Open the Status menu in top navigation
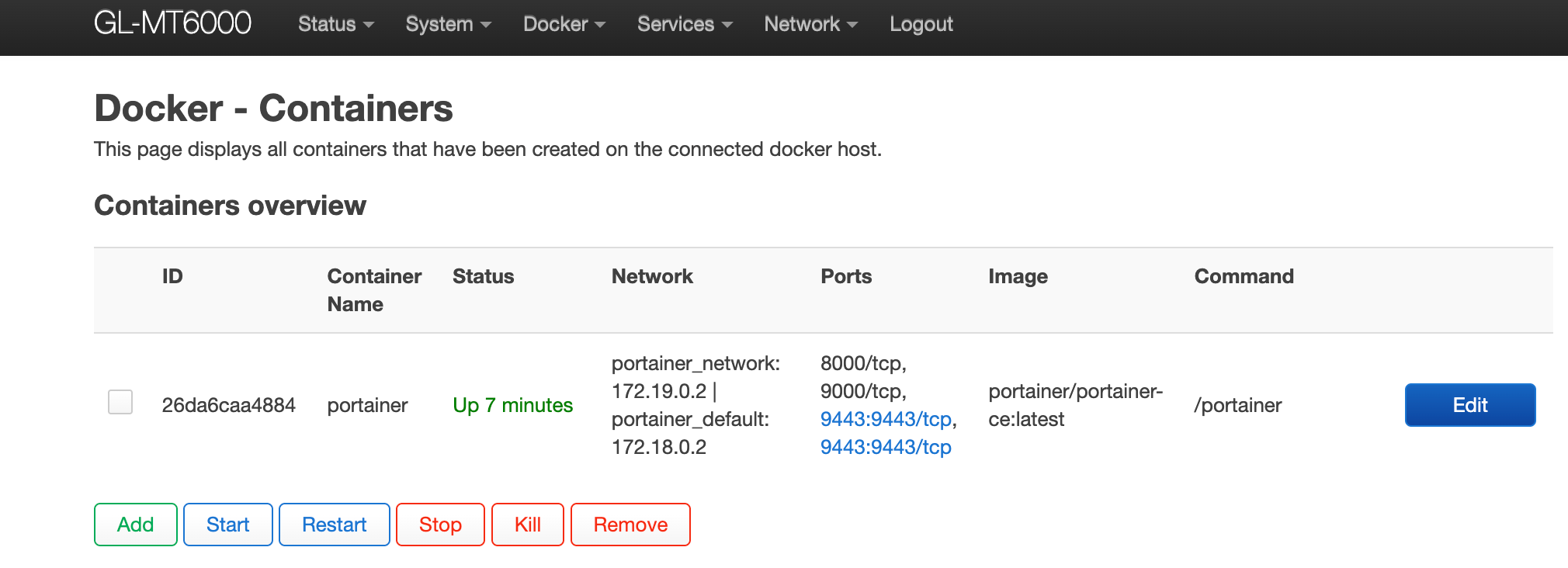Screen dimensions: 1568x568 (x=335, y=24)
